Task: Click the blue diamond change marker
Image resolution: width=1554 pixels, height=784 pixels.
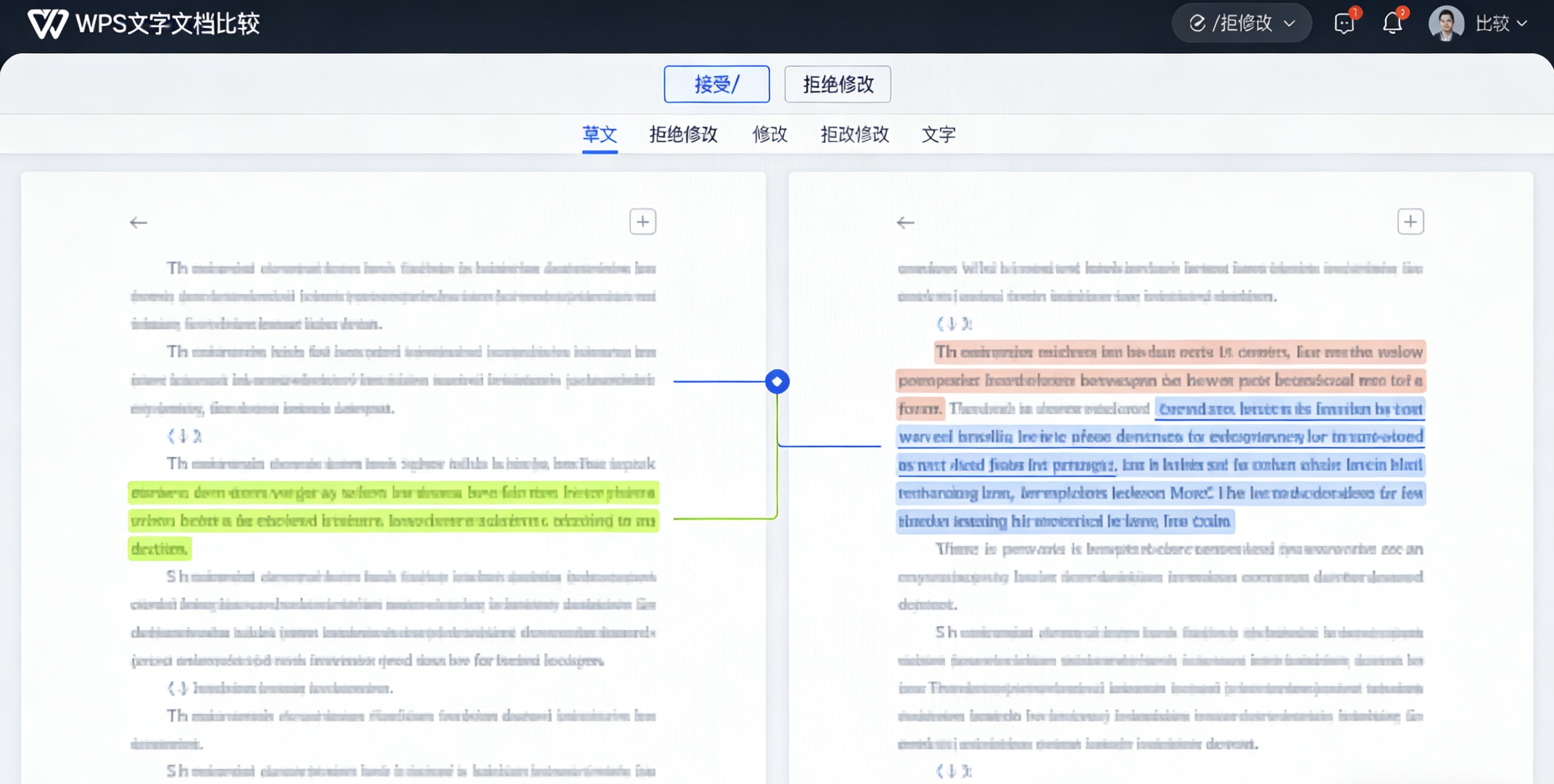Action: tap(778, 381)
